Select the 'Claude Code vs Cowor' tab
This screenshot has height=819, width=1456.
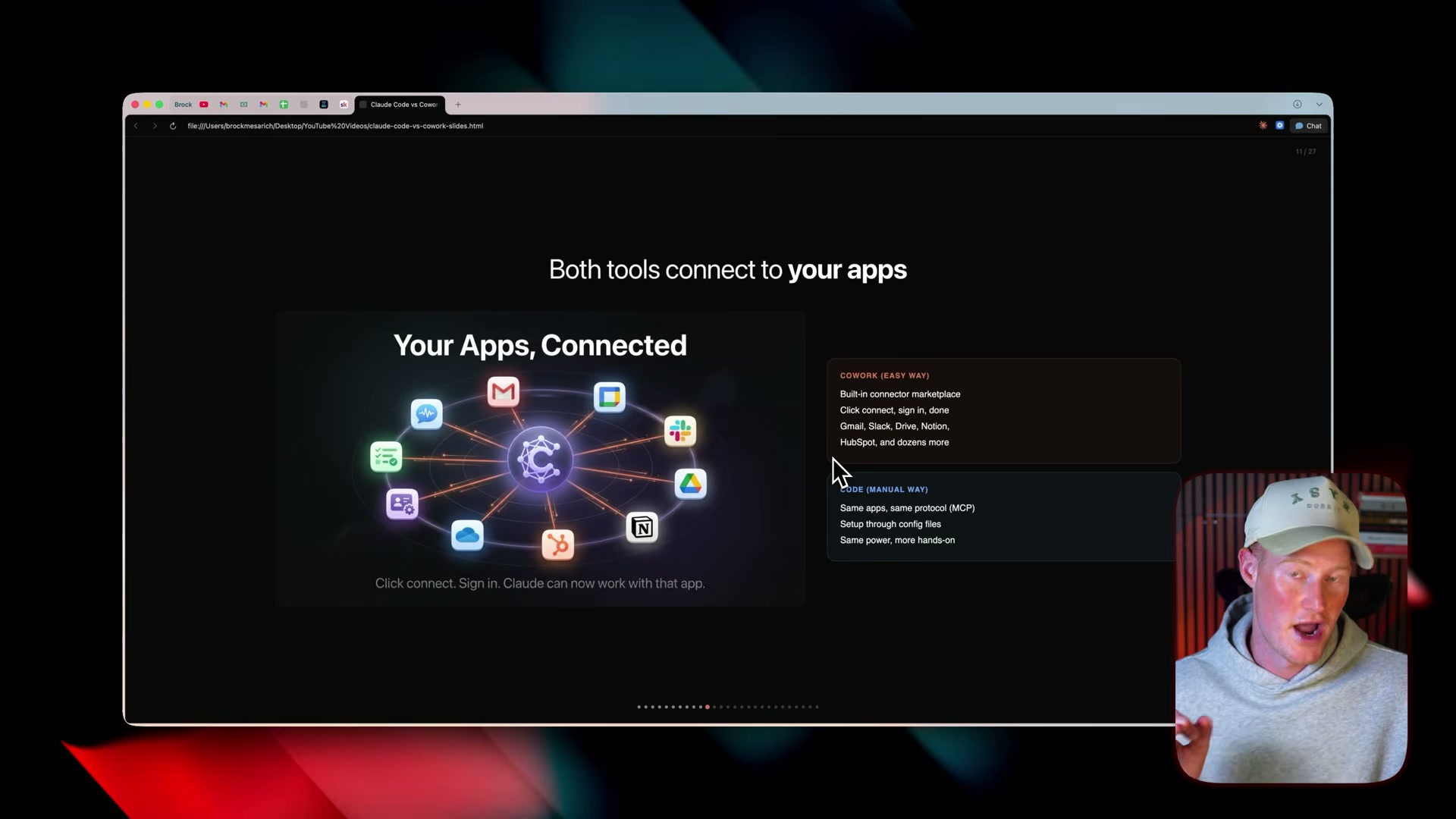(x=400, y=105)
